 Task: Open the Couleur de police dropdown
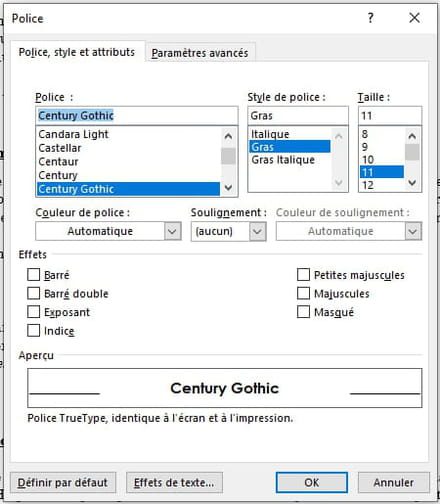click(108, 231)
